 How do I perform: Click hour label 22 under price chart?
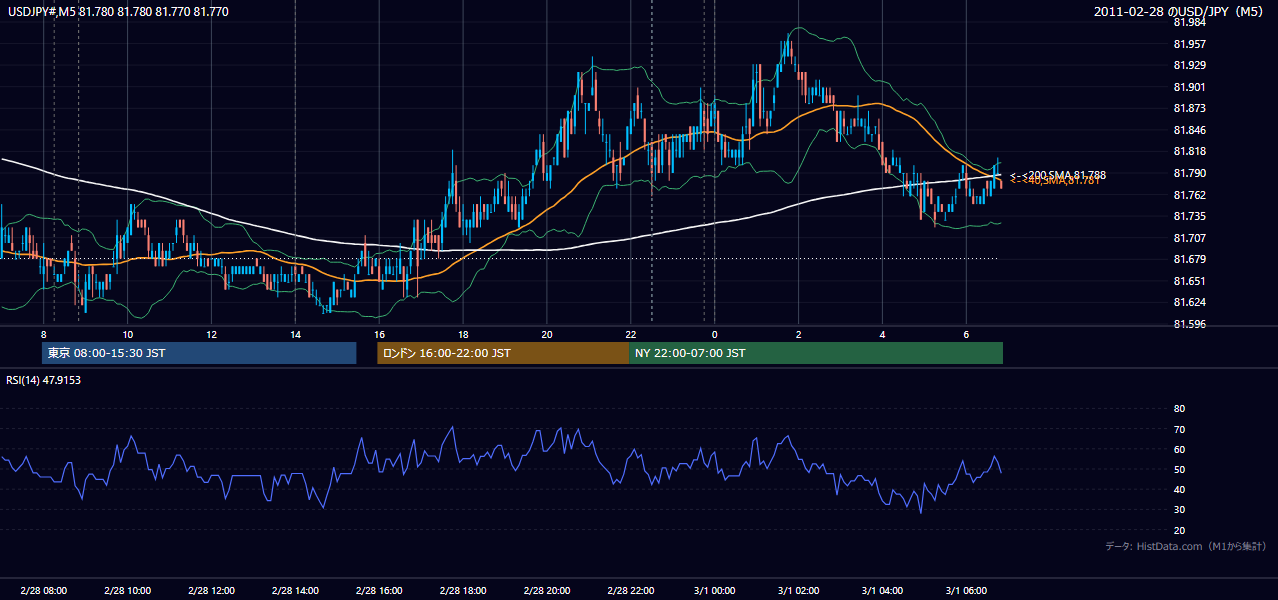pos(631,334)
